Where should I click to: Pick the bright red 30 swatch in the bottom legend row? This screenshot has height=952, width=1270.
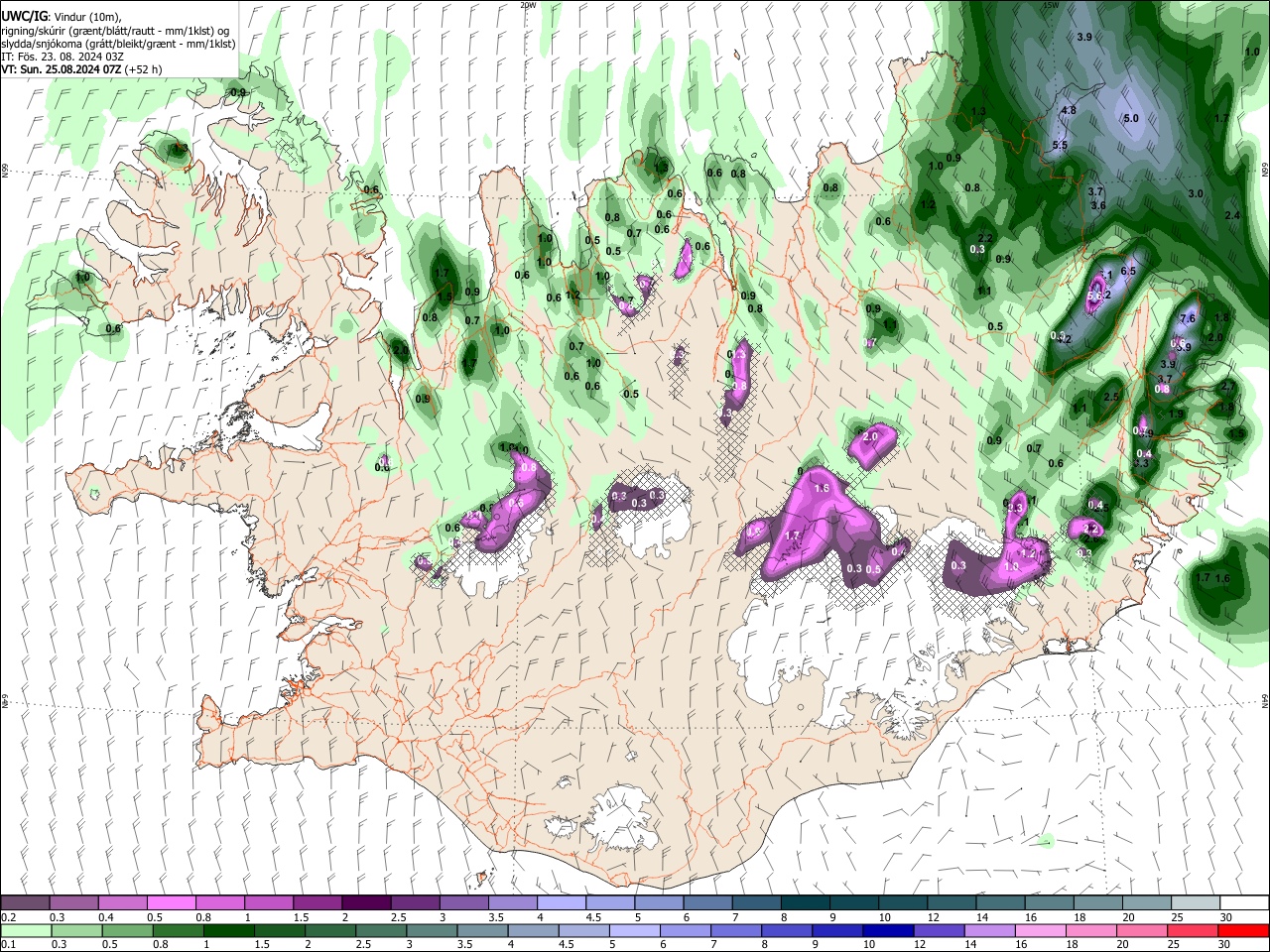pyautogui.click(x=1244, y=930)
